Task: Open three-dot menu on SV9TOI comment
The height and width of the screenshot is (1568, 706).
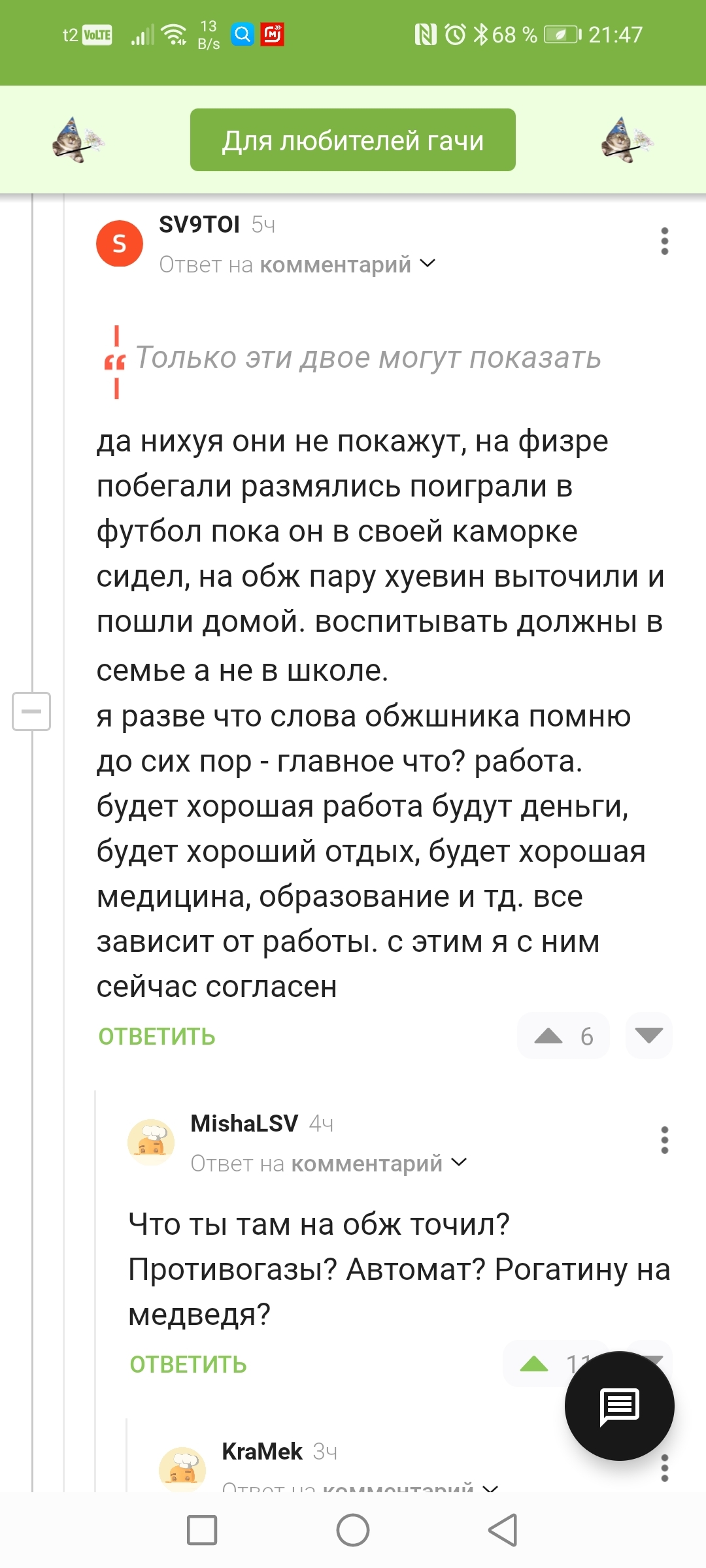Action: [664, 241]
